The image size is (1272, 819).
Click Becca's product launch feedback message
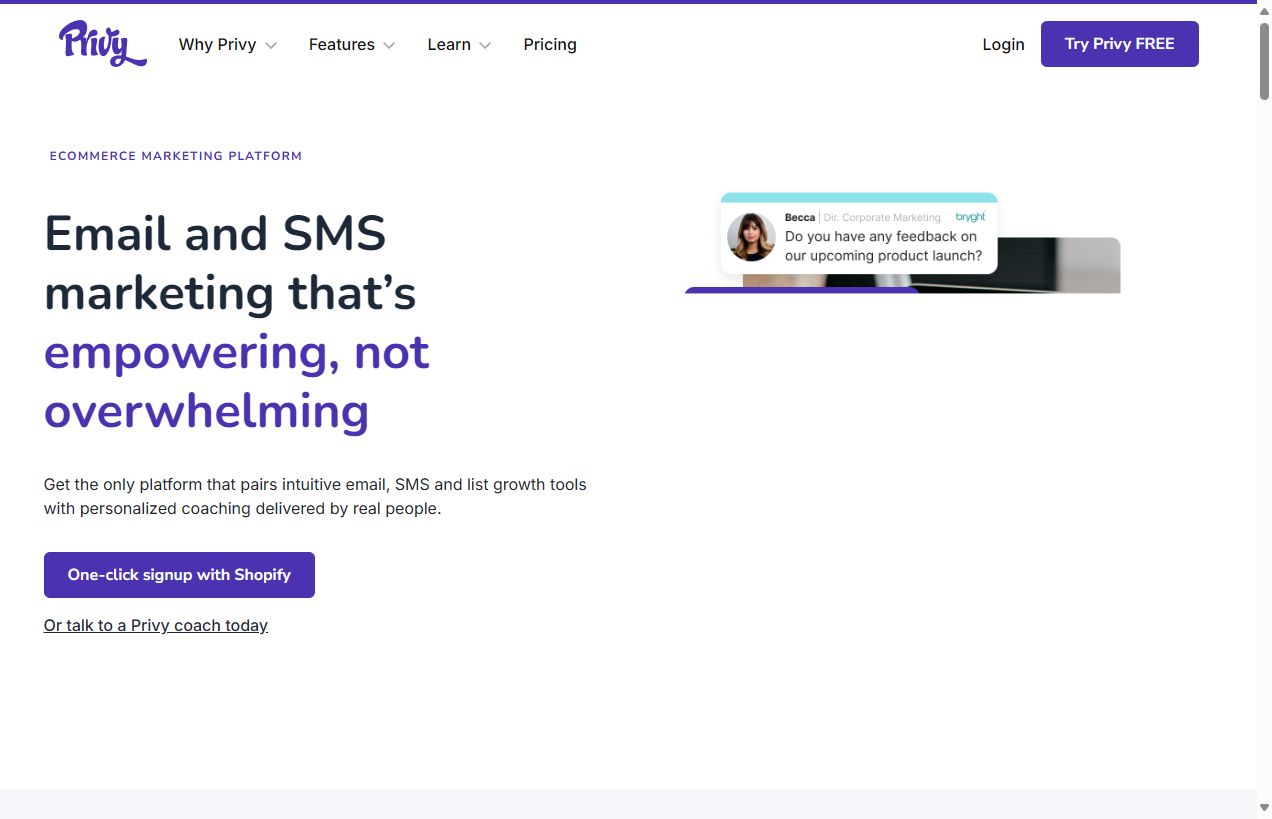coord(883,246)
